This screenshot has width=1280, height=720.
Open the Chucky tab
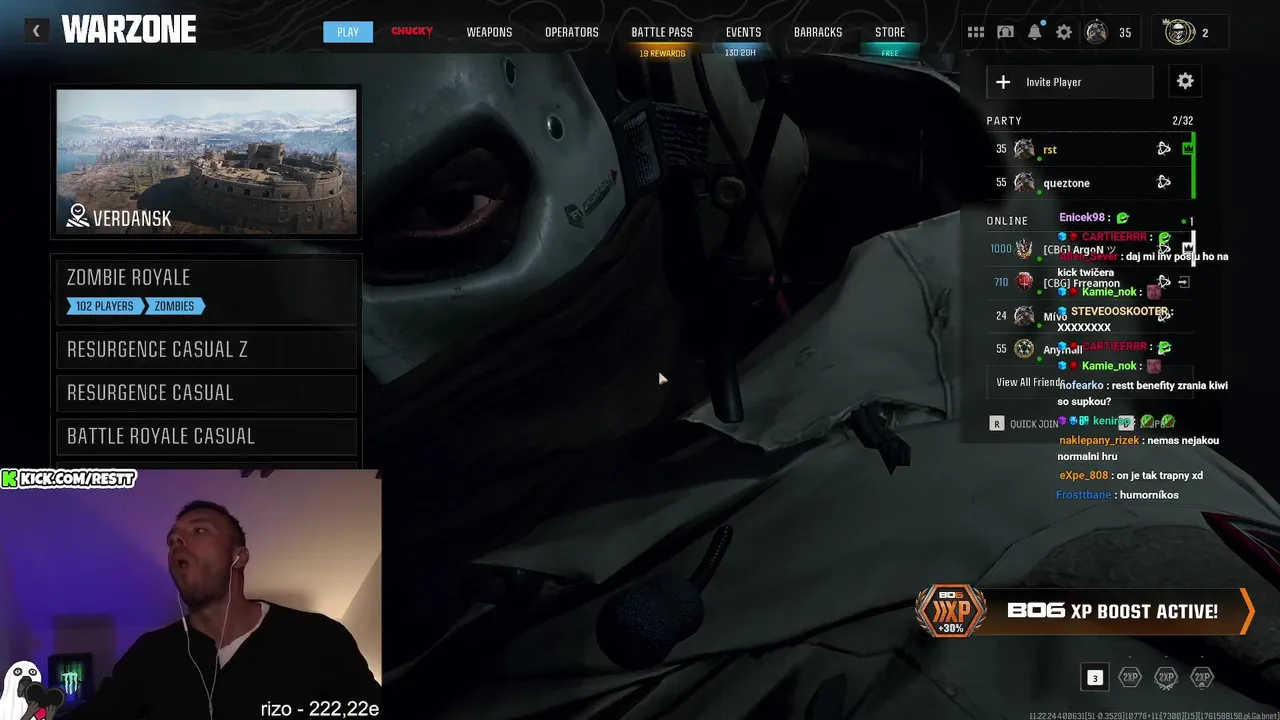tap(412, 31)
